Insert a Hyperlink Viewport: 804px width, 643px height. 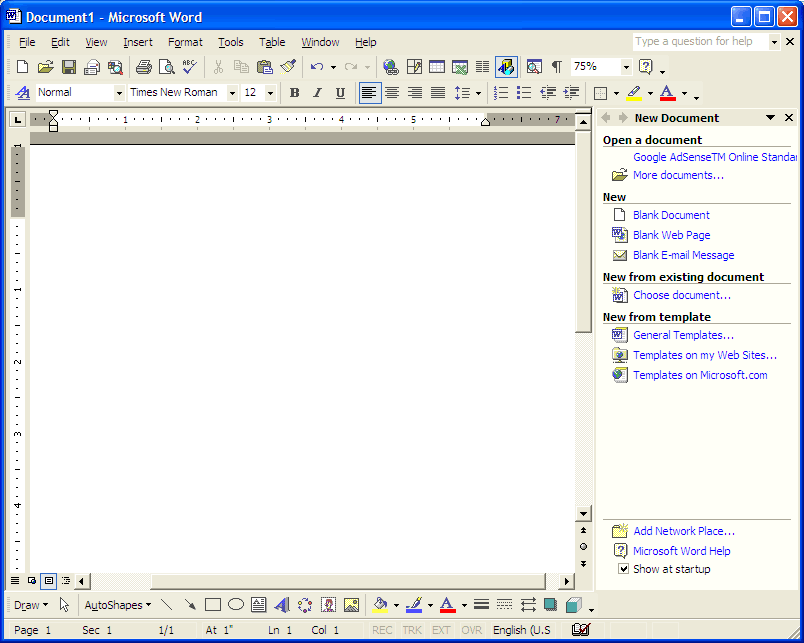390,67
